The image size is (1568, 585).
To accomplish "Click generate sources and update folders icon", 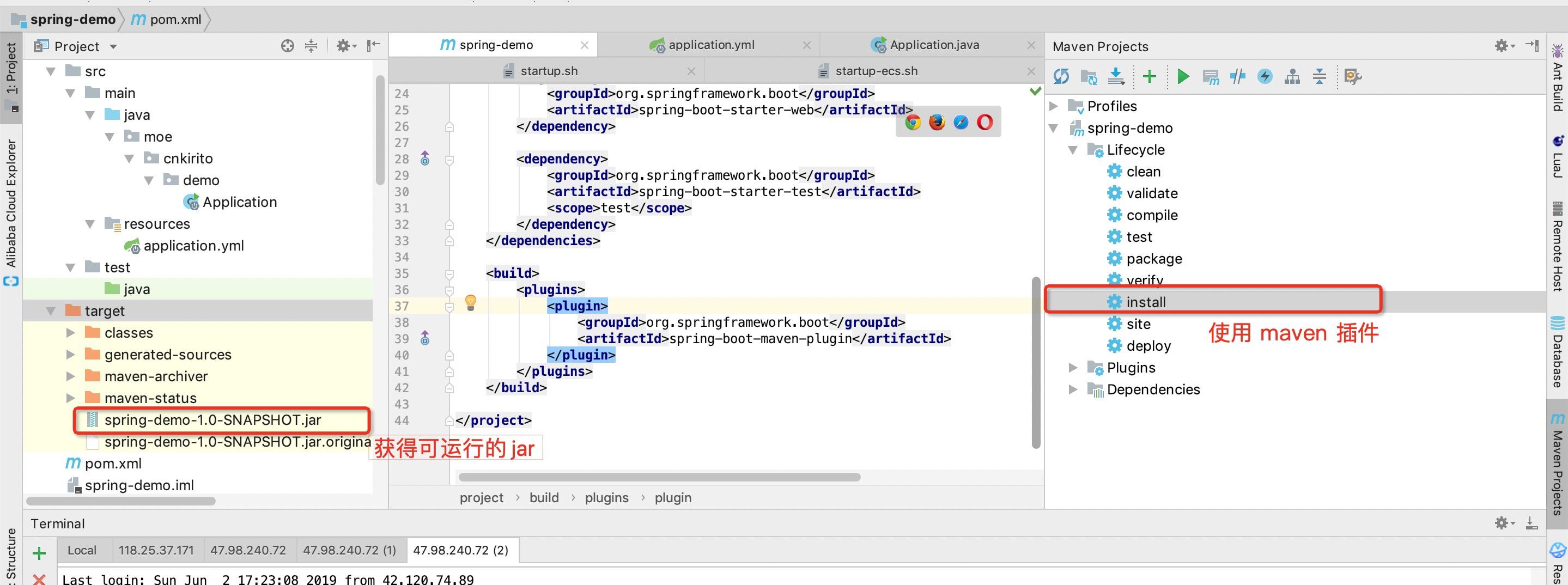I will tap(1089, 77).
